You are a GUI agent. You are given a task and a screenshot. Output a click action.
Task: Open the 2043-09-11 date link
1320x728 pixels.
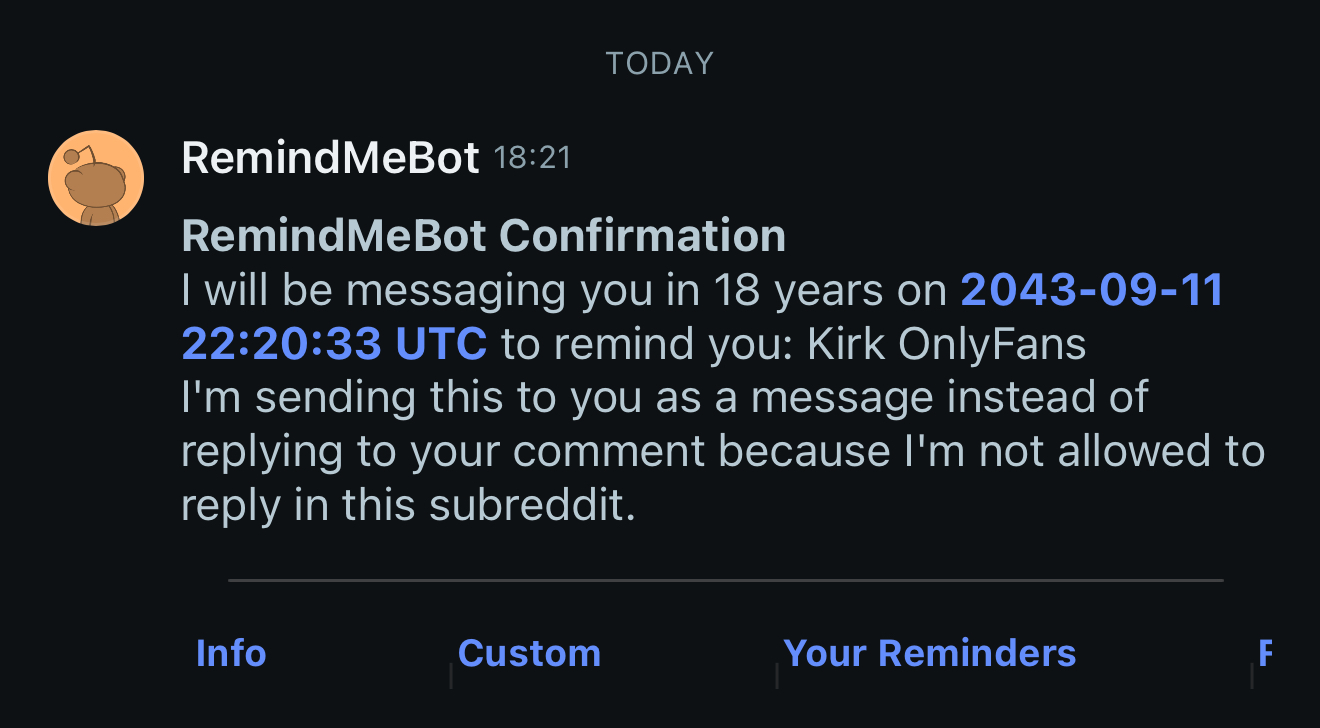point(1091,290)
